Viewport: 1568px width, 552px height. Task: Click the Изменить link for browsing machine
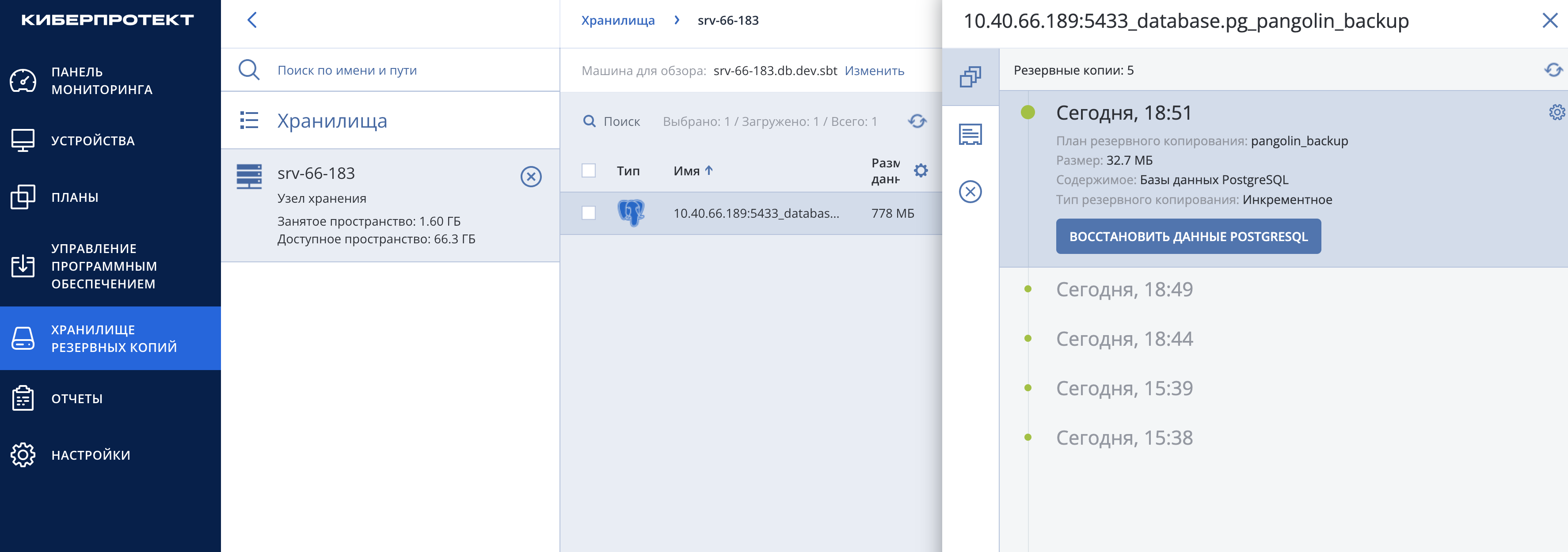[874, 71]
